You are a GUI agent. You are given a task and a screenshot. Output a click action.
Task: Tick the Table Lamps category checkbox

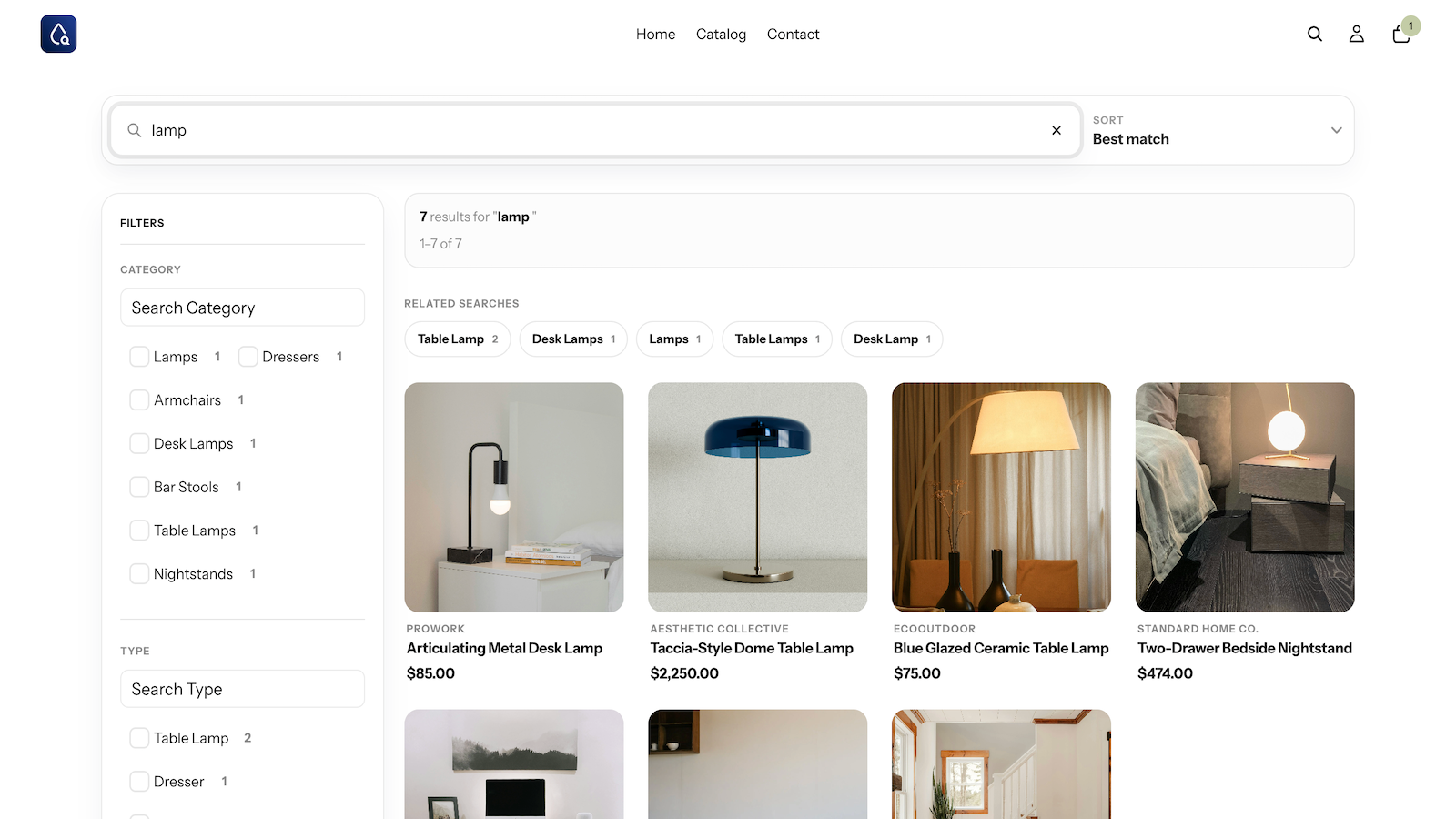click(x=139, y=531)
